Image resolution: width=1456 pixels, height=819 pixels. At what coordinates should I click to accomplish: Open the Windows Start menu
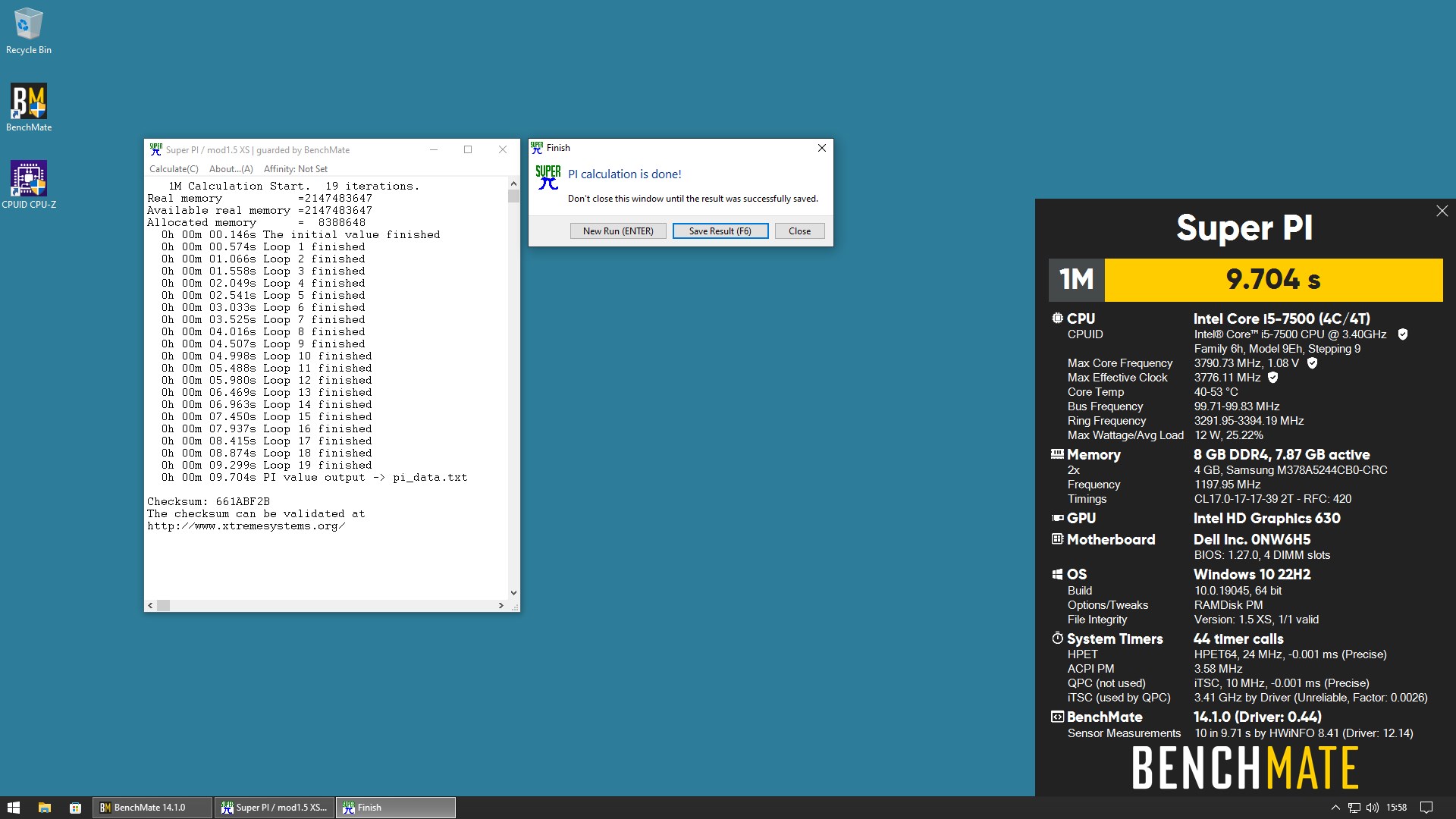(x=14, y=808)
